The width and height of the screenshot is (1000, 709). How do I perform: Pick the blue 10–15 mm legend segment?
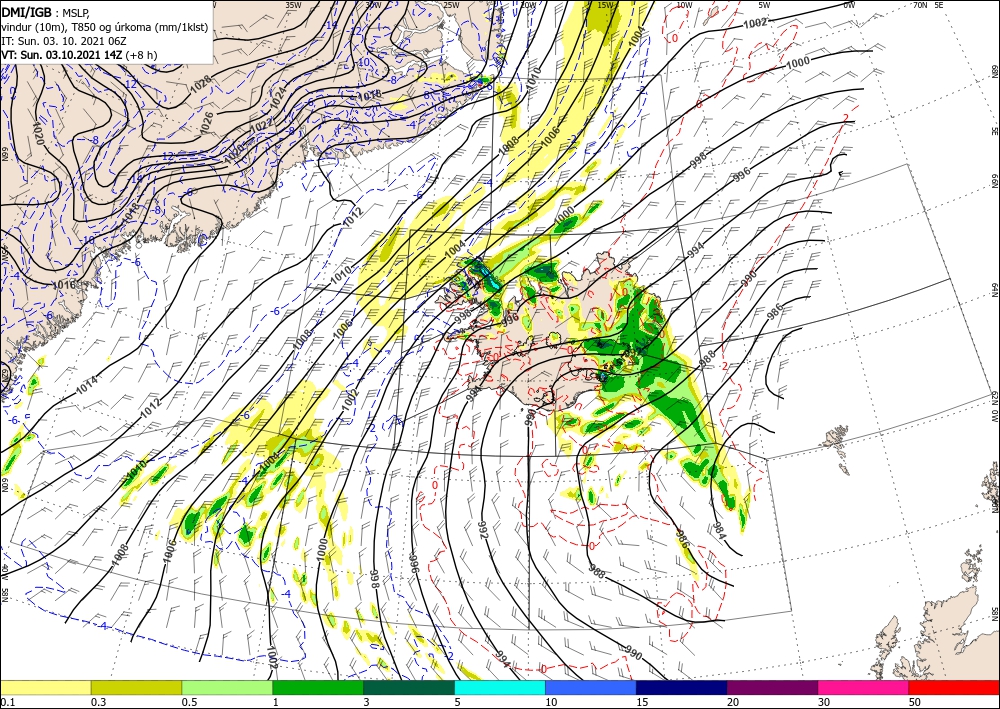(x=591, y=687)
